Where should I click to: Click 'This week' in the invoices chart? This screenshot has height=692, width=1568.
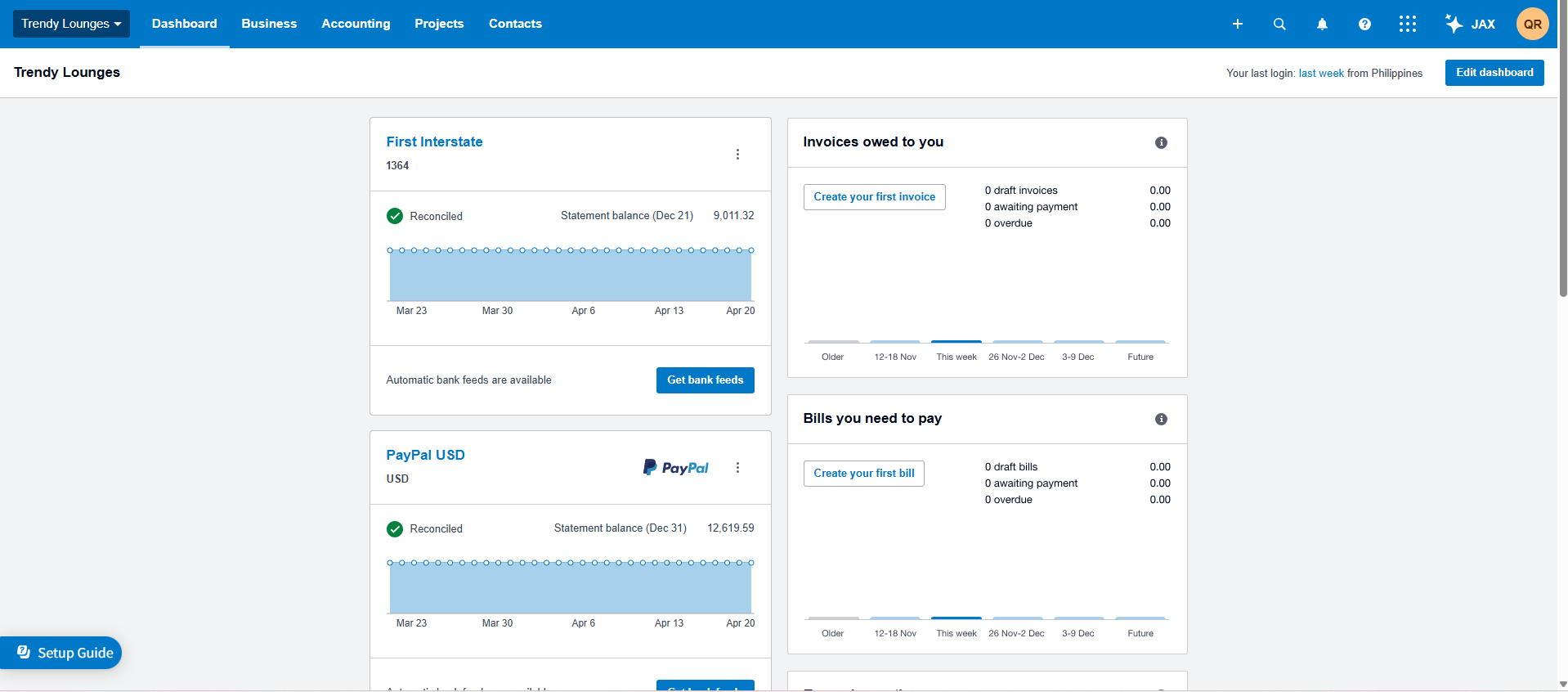[956, 357]
